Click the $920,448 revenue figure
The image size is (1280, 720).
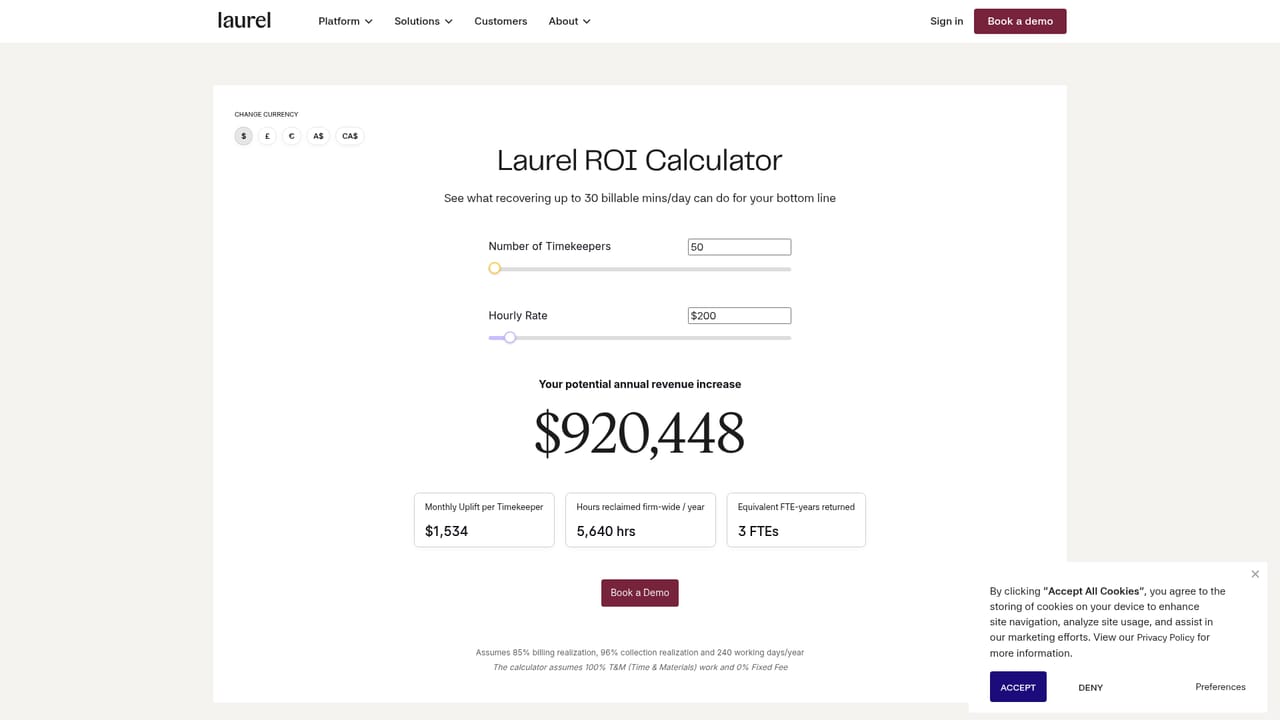coord(640,433)
